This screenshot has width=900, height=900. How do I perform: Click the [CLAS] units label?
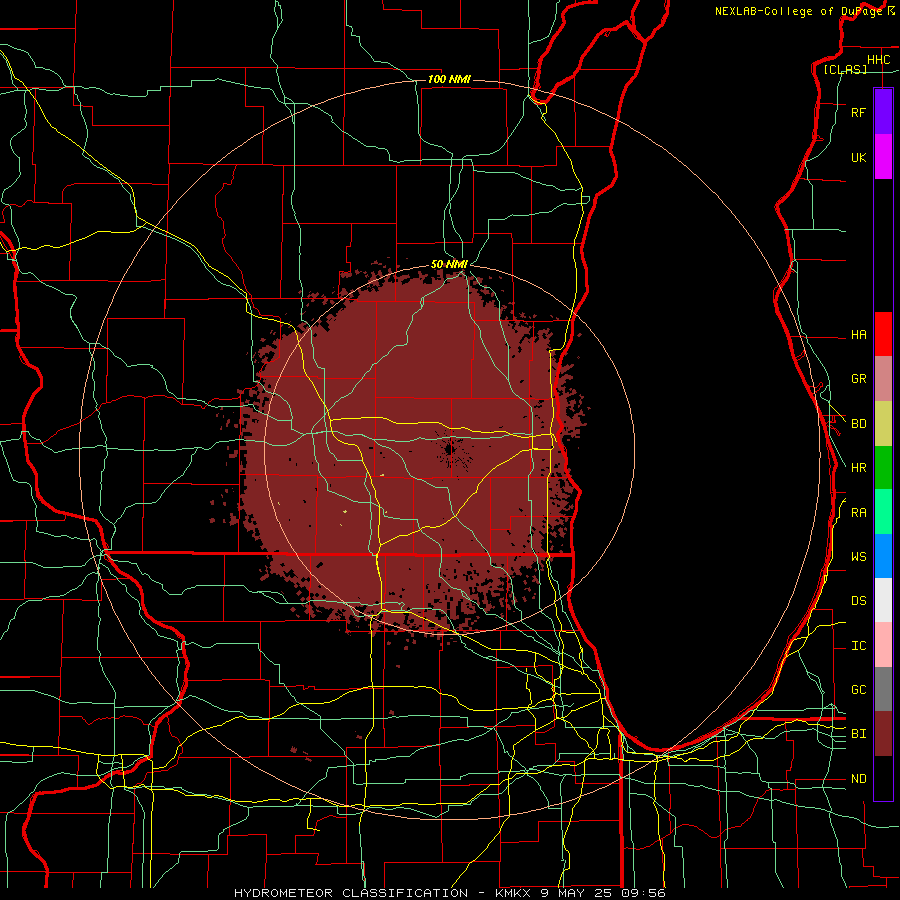845,69
